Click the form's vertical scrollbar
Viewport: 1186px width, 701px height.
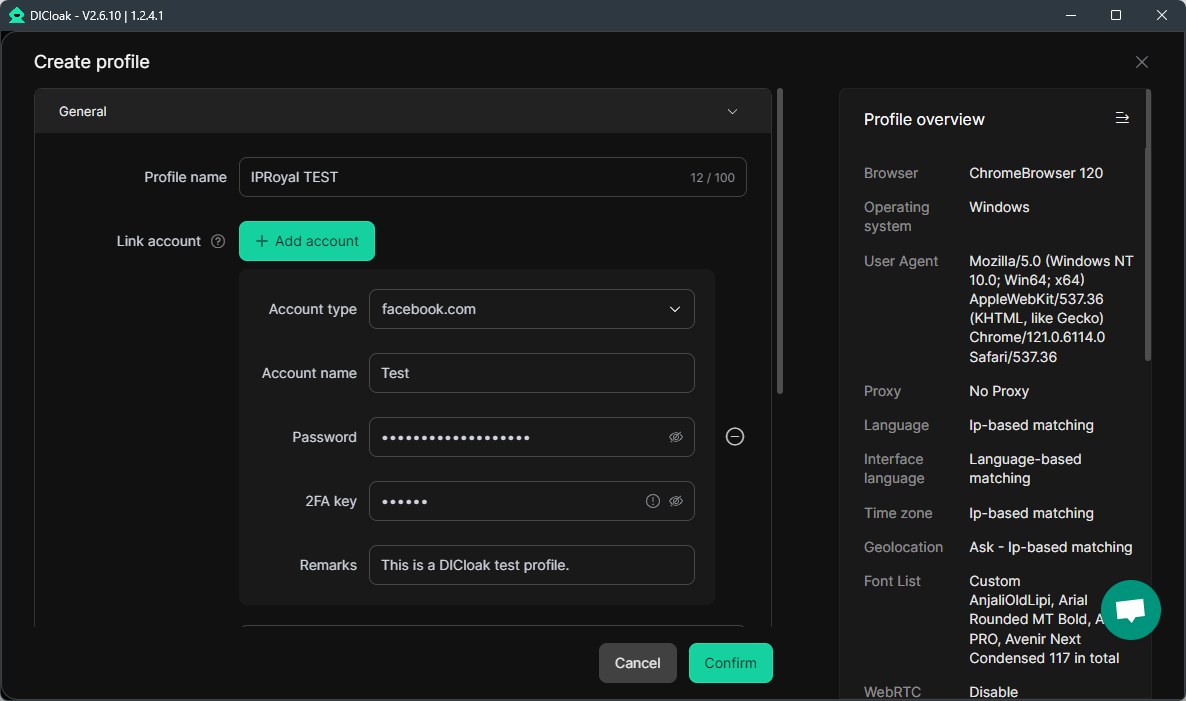click(780, 241)
